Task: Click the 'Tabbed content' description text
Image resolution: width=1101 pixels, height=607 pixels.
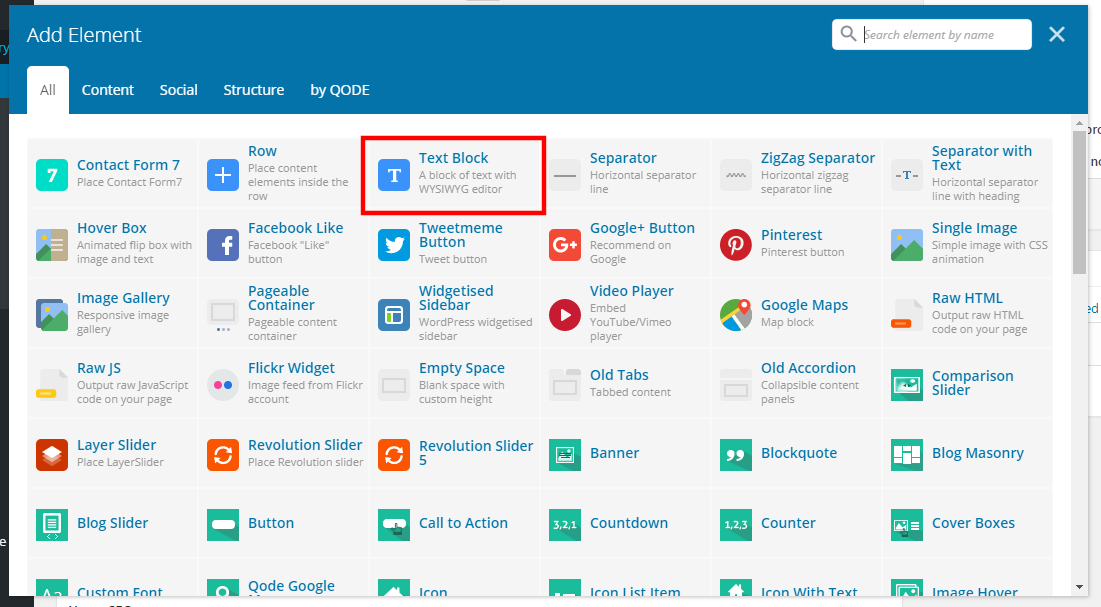Action: click(x=631, y=392)
